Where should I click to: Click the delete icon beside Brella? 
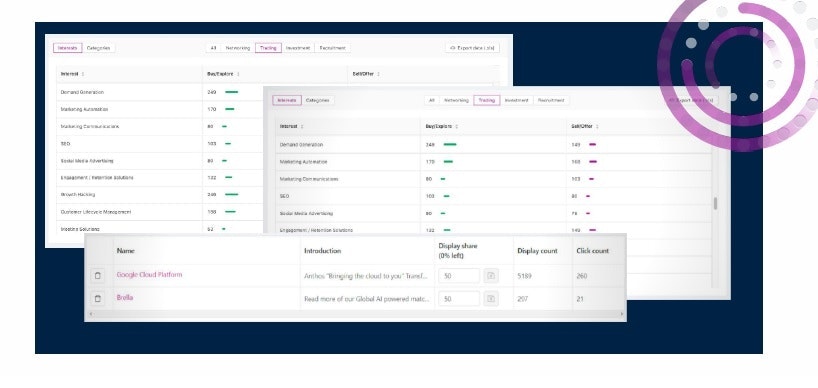point(98,299)
